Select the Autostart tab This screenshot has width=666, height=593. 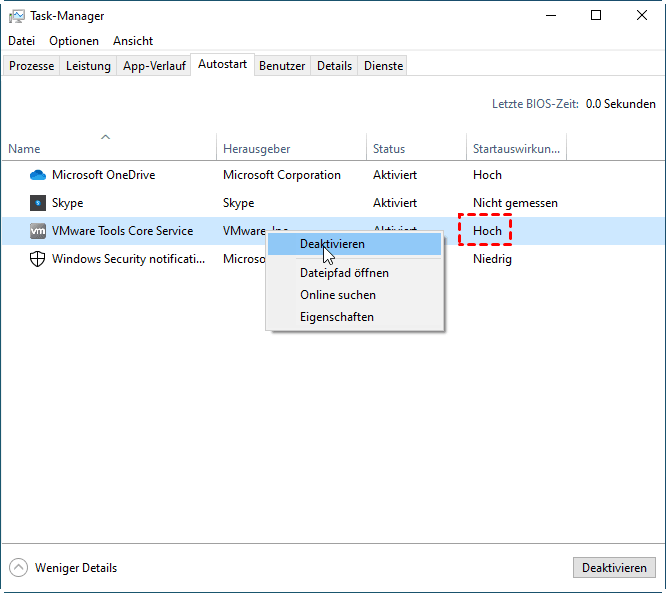(x=223, y=64)
